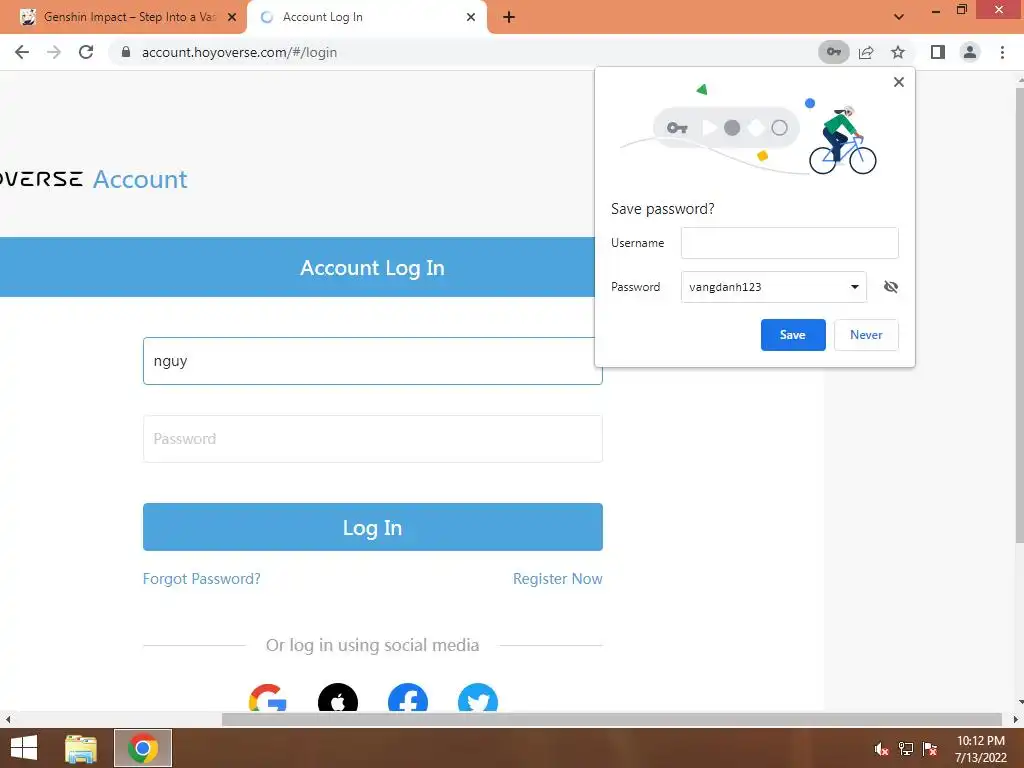Open the Windows Start button
This screenshot has height=768, width=1024.
[24, 748]
